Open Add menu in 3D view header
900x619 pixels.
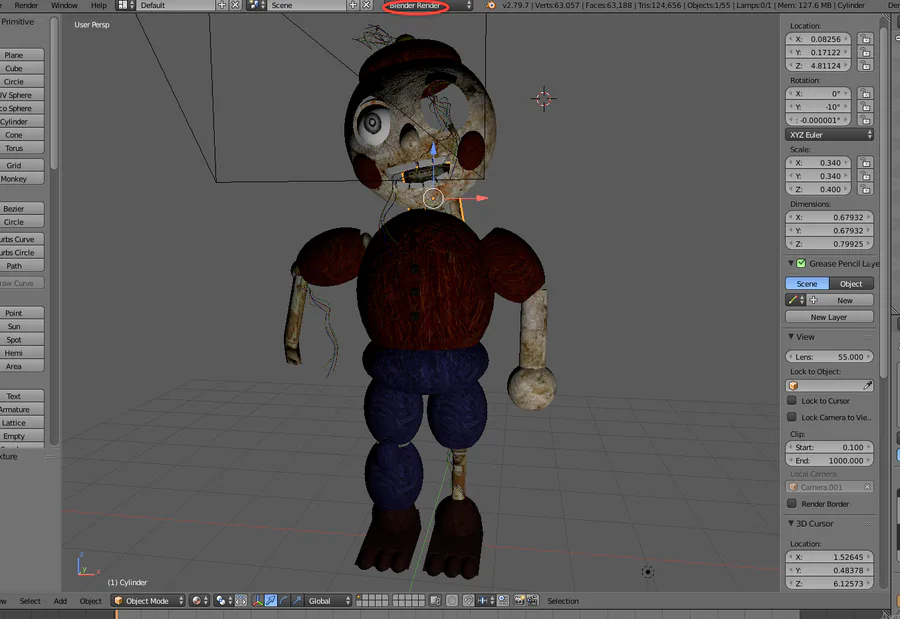[x=60, y=601]
